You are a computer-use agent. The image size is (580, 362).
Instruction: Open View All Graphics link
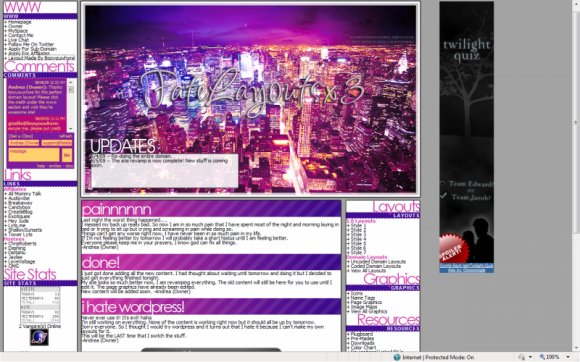click(x=369, y=311)
